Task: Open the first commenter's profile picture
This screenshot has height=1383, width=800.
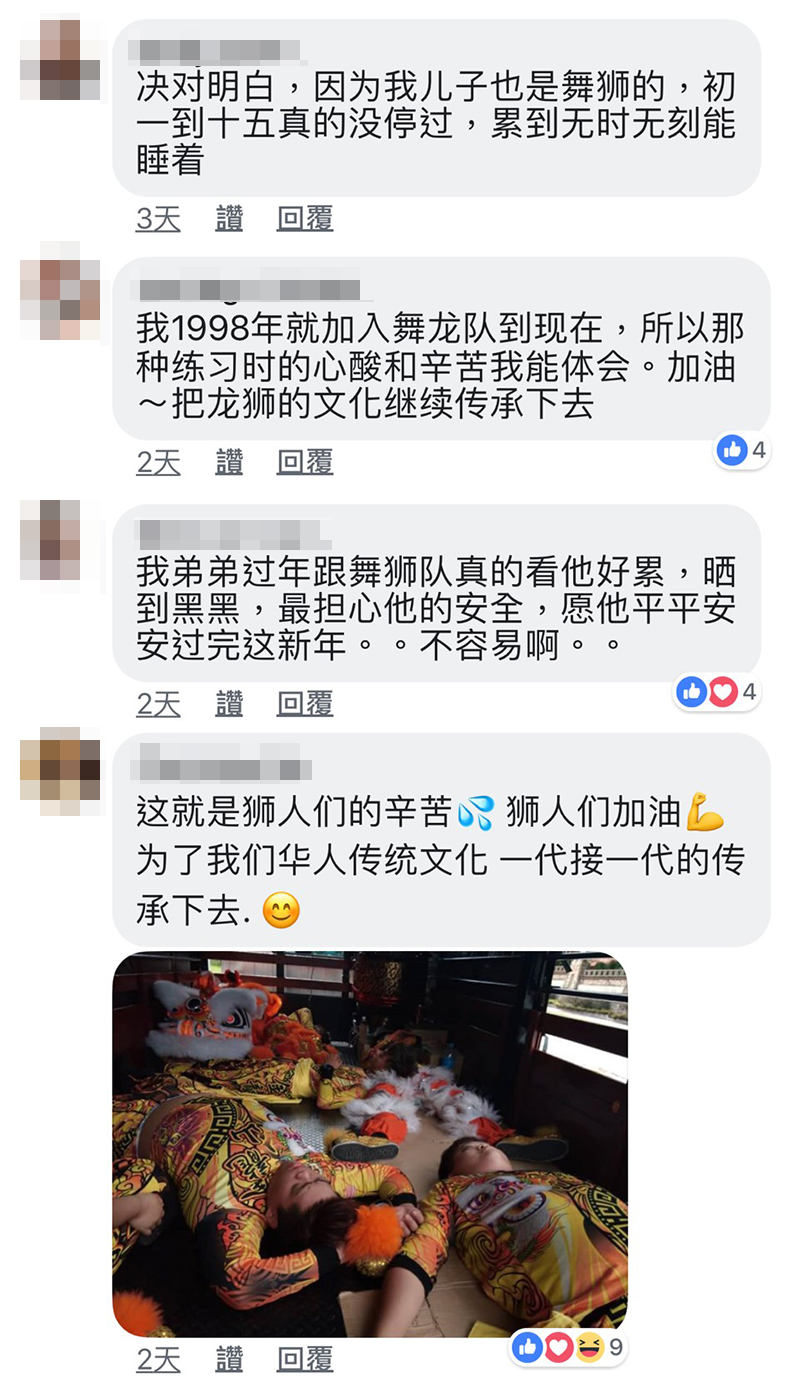Action: [x=61, y=59]
